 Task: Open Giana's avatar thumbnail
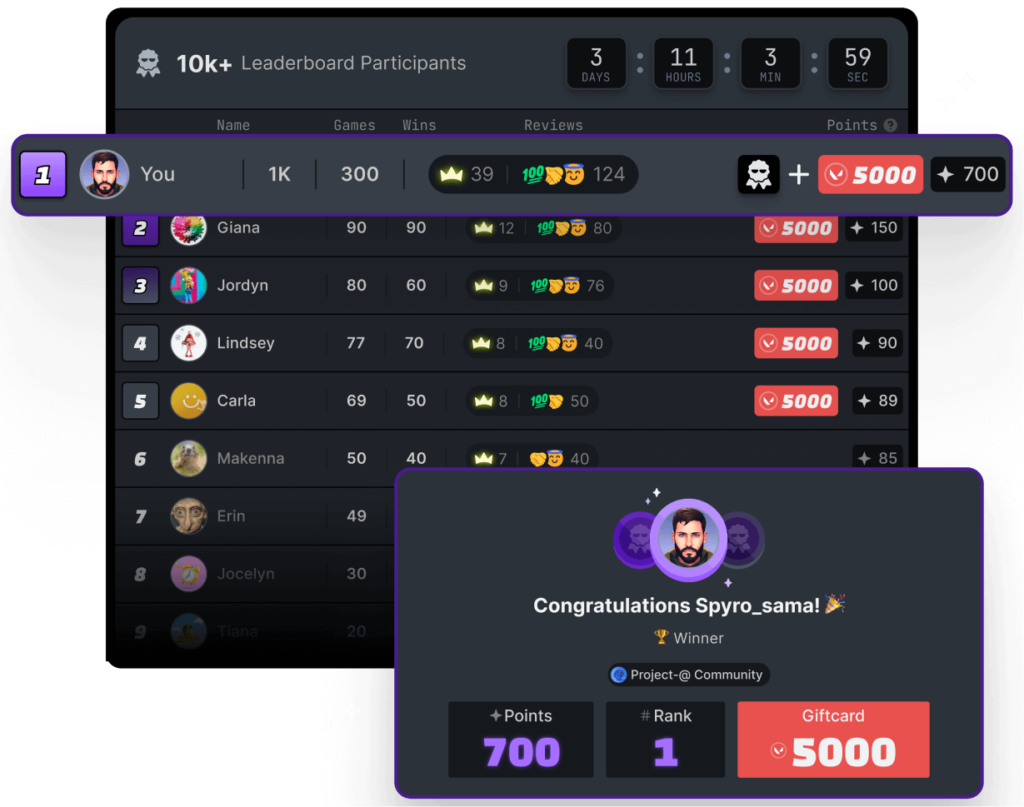click(189, 228)
